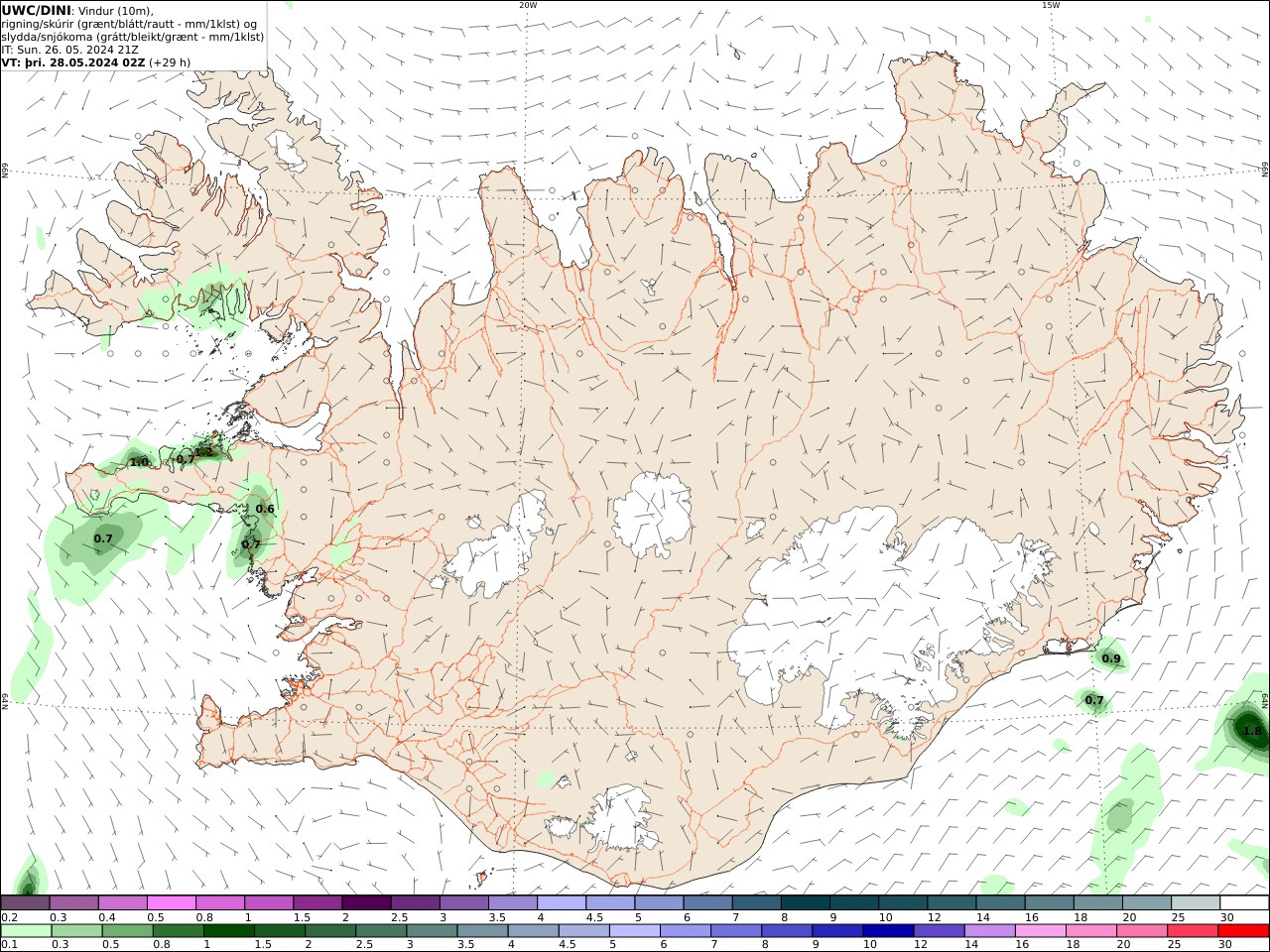Click the 1.0 precipitation value on the map

pyautogui.click(x=139, y=462)
